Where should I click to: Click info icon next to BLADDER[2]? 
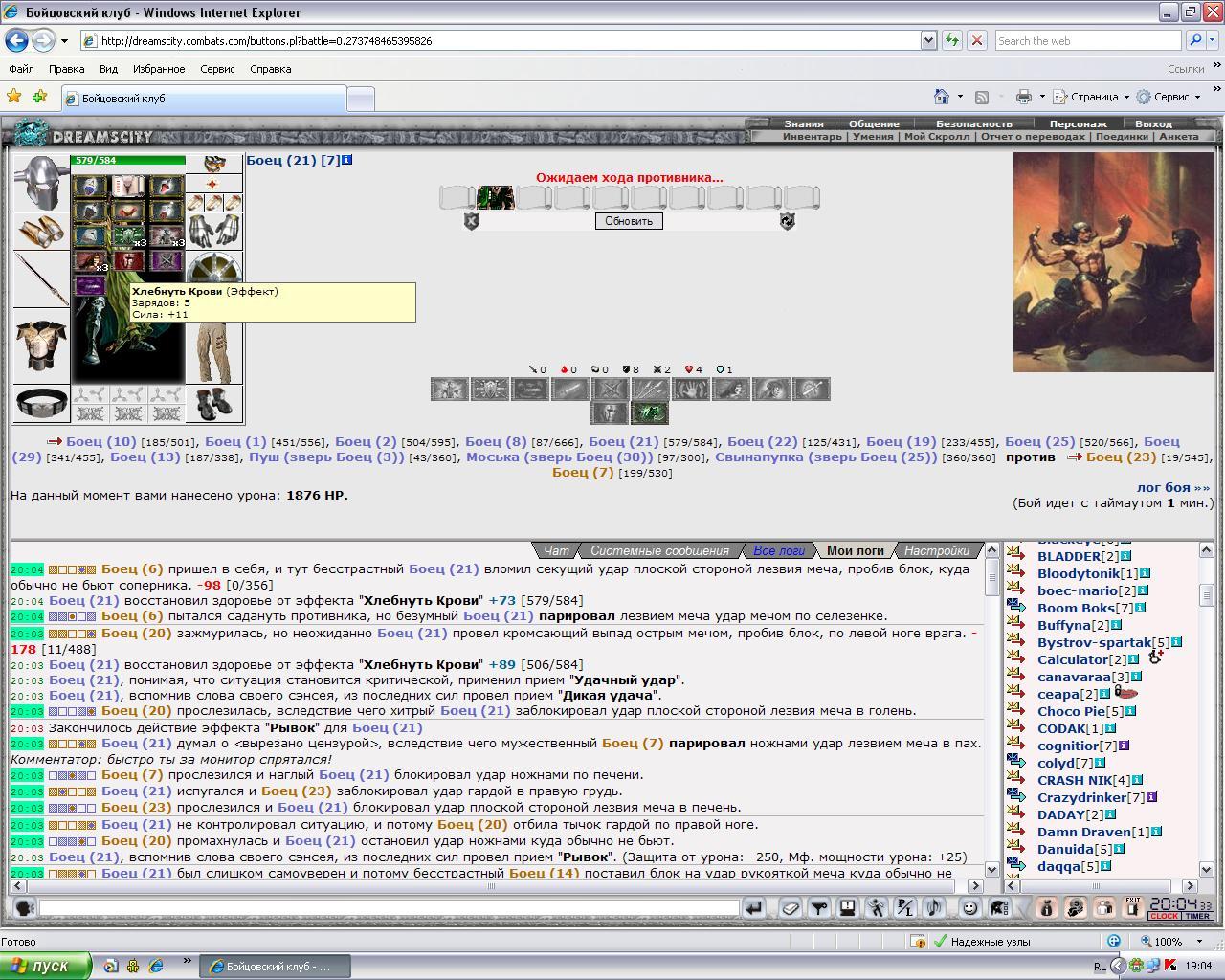(1126, 556)
